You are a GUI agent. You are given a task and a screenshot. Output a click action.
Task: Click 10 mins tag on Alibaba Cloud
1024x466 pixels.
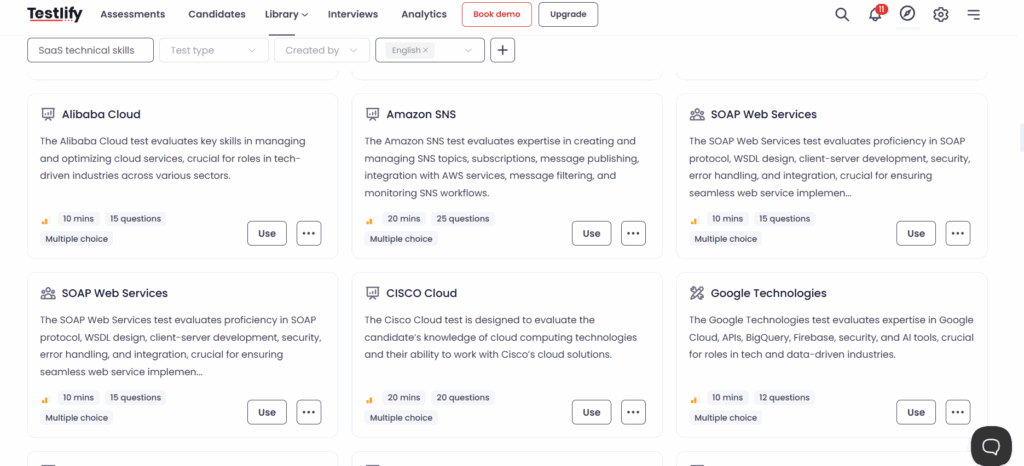(x=78, y=219)
